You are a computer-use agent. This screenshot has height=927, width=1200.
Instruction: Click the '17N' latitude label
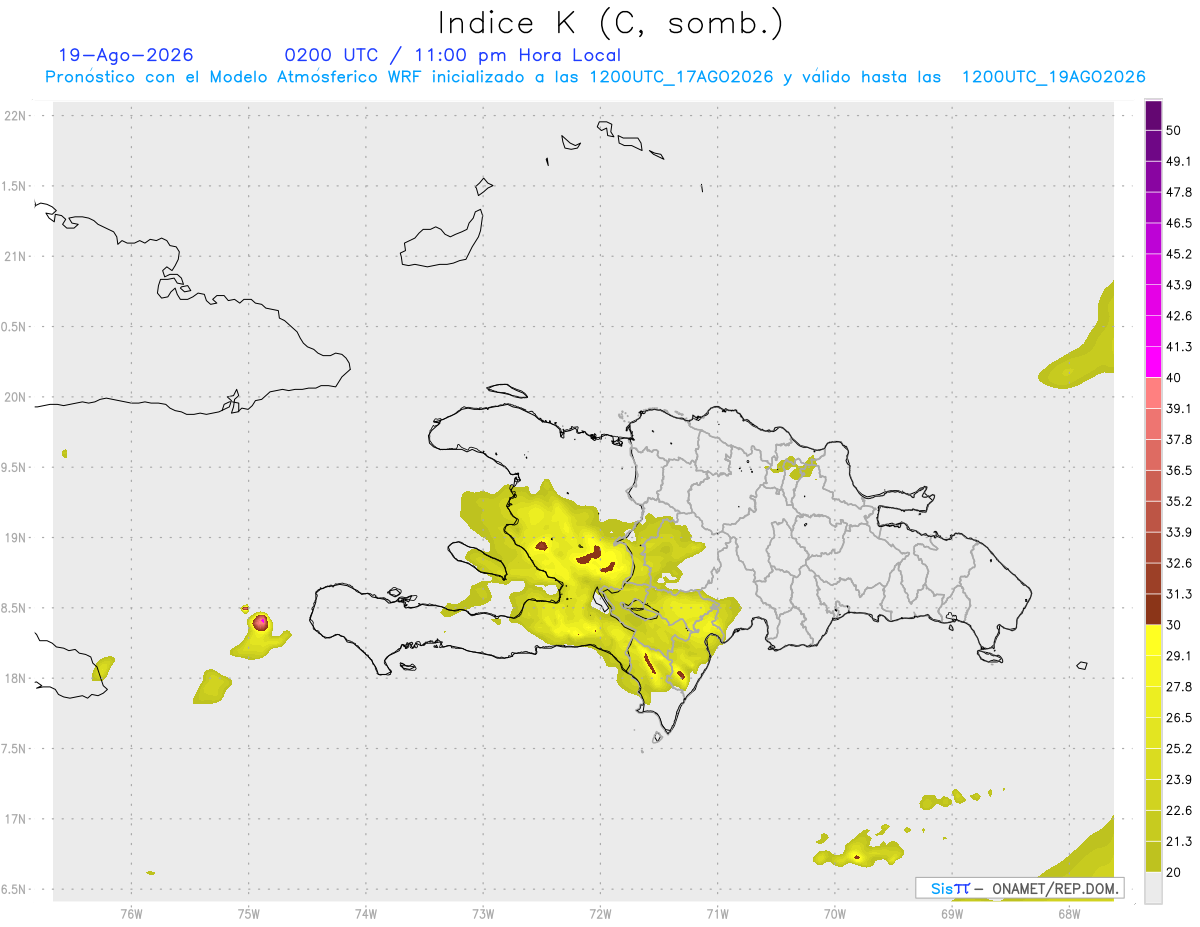pyautogui.click(x=17, y=819)
